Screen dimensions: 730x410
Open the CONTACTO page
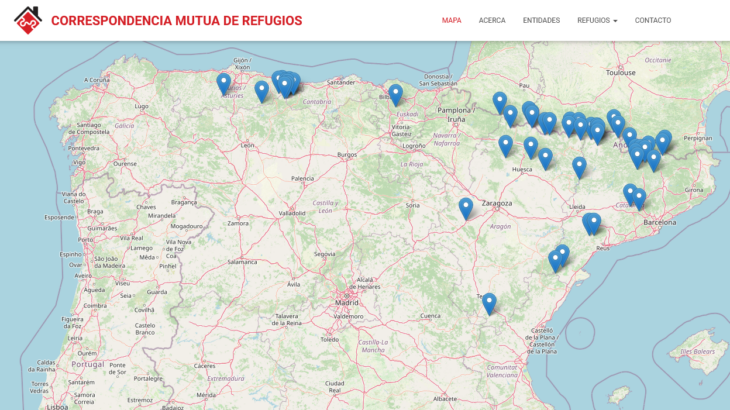pyautogui.click(x=653, y=20)
